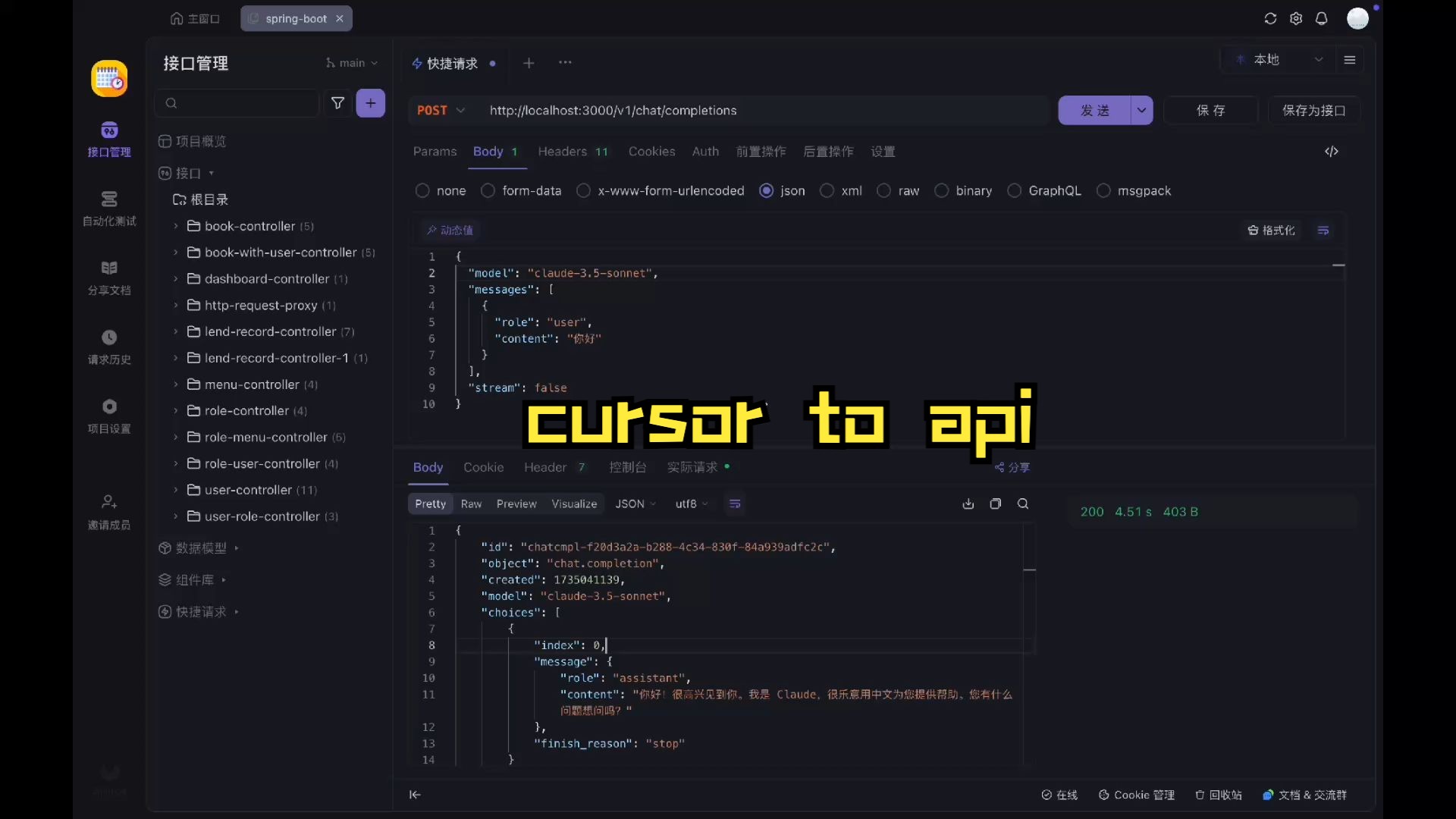The image size is (1456, 819).
Task: Open code generation view icon
Action: coord(1332,152)
